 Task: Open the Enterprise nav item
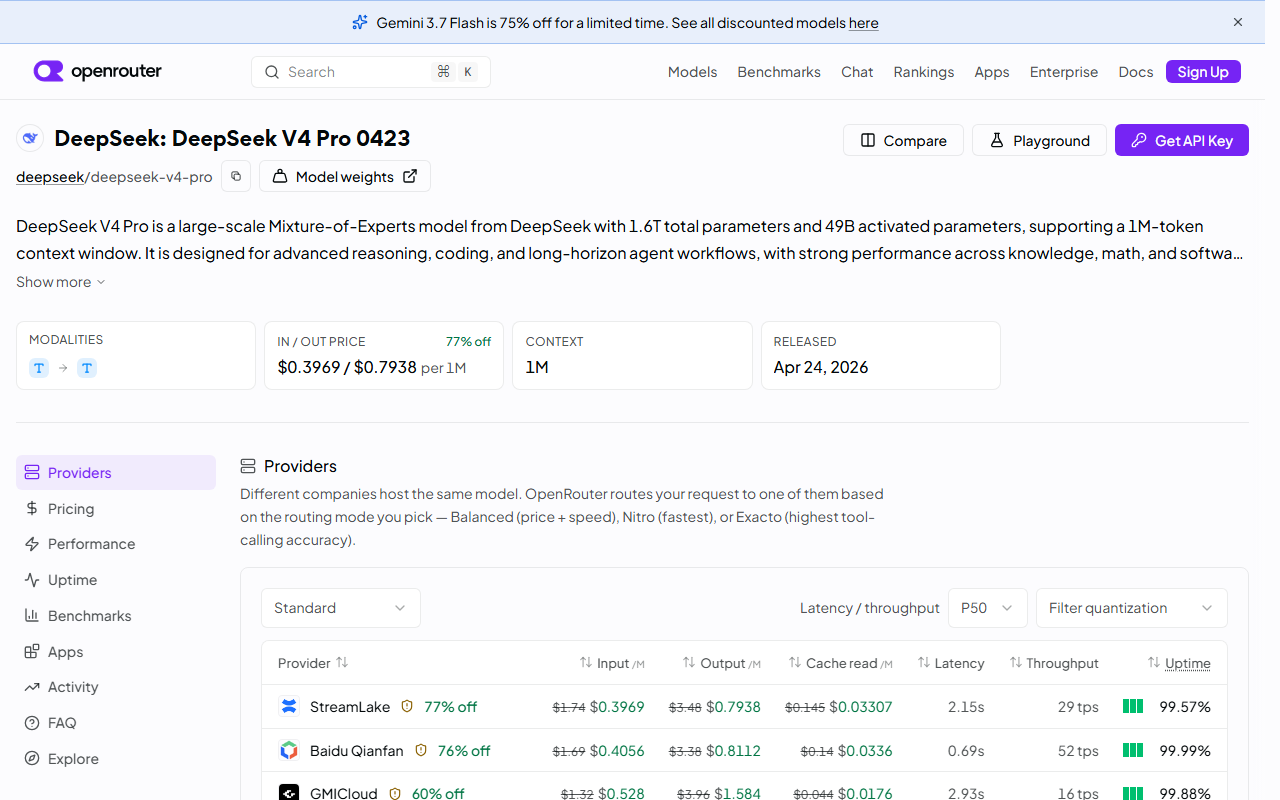tap(1063, 72)
